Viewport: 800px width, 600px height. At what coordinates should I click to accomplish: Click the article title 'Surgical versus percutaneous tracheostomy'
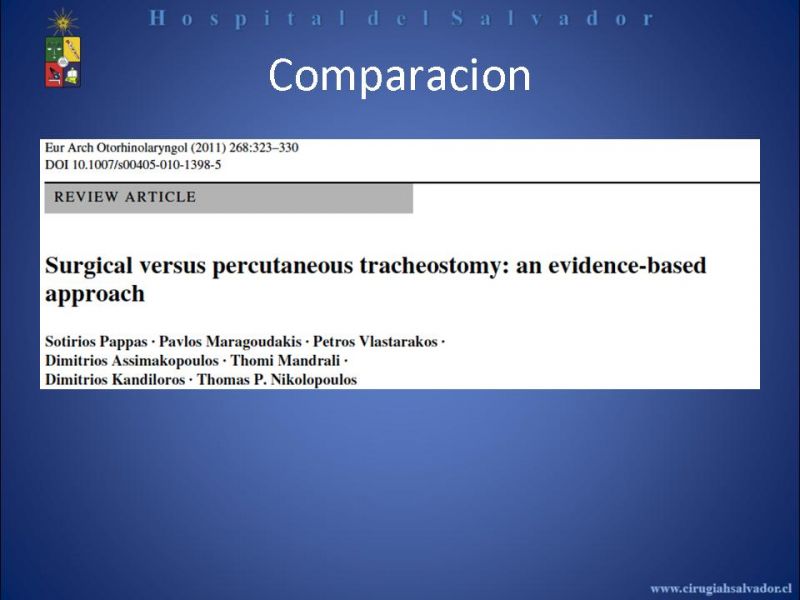[x=276, y=266]
